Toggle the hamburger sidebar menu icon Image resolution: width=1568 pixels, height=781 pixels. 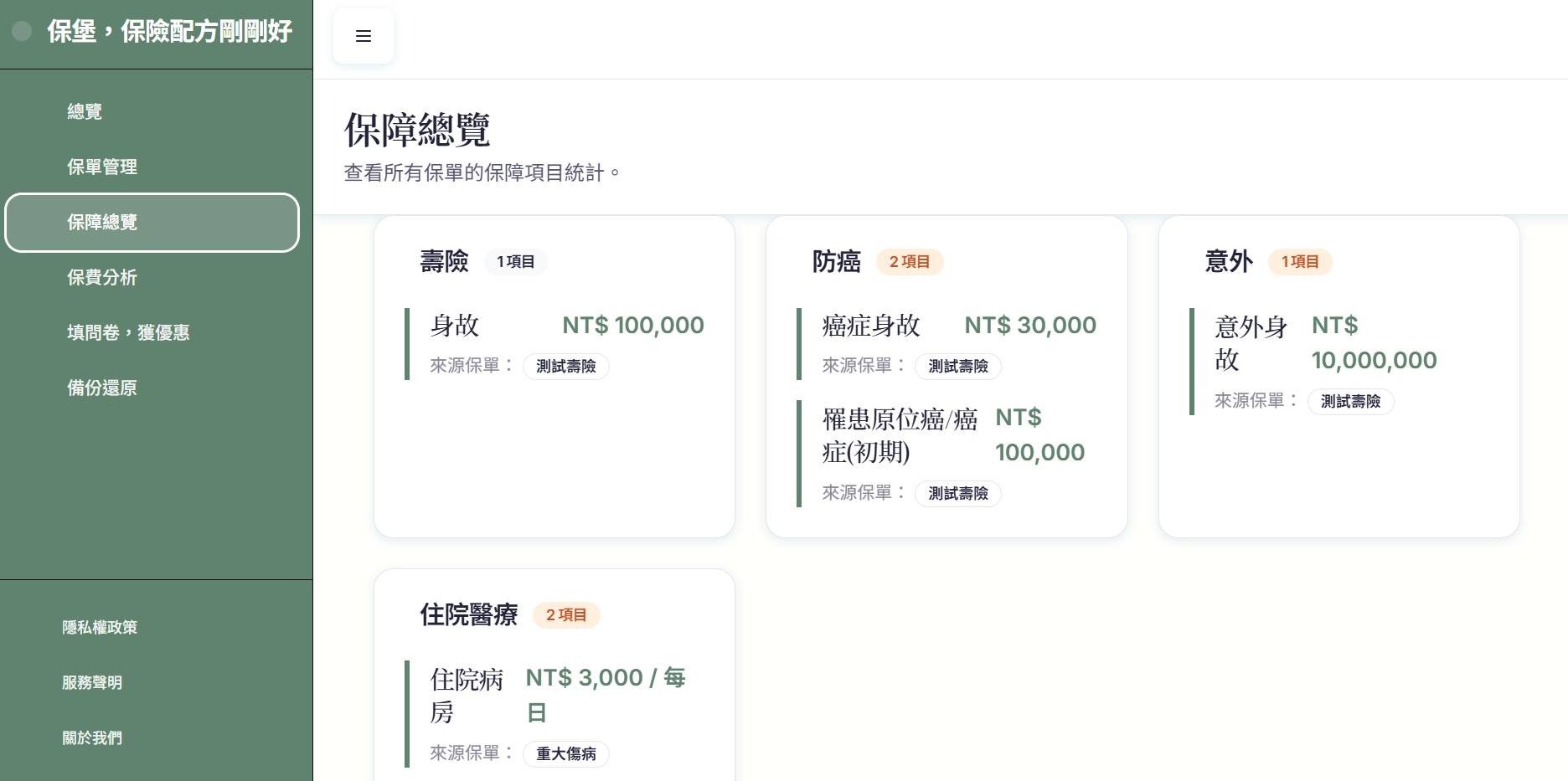click(363, 36)
